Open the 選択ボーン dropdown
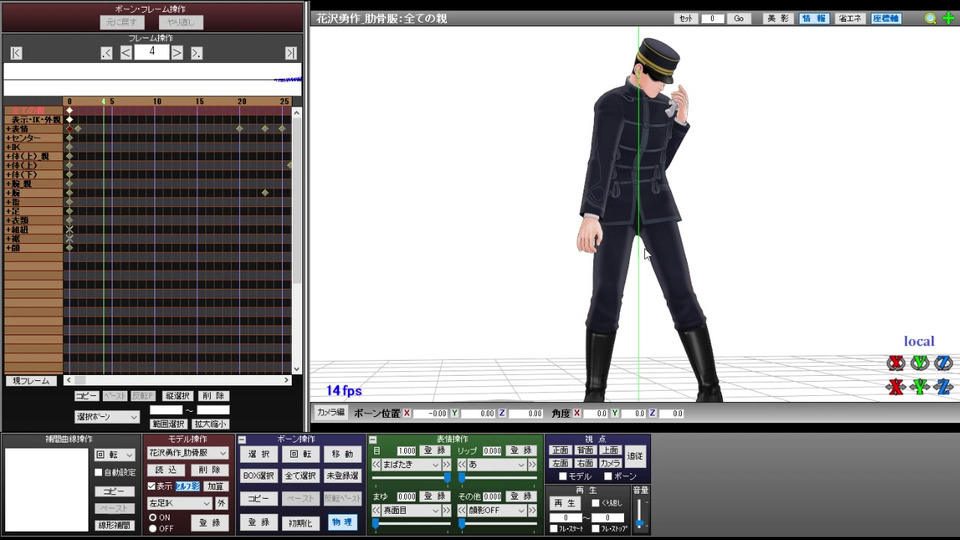The image size is (960, 540). 107,417
